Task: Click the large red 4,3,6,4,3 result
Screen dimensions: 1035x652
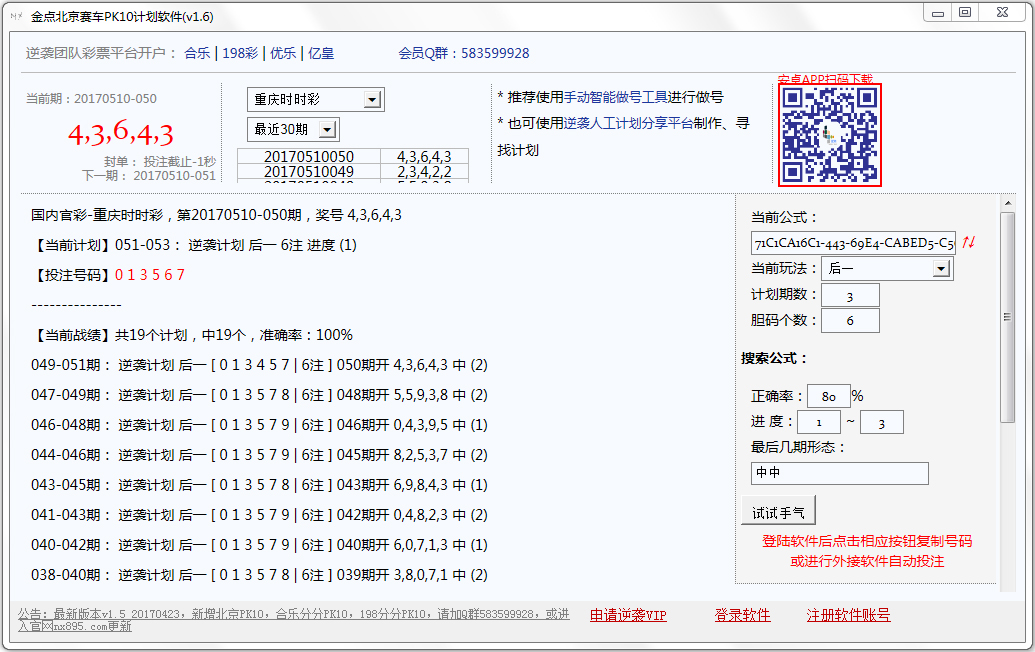Action: 121,133
